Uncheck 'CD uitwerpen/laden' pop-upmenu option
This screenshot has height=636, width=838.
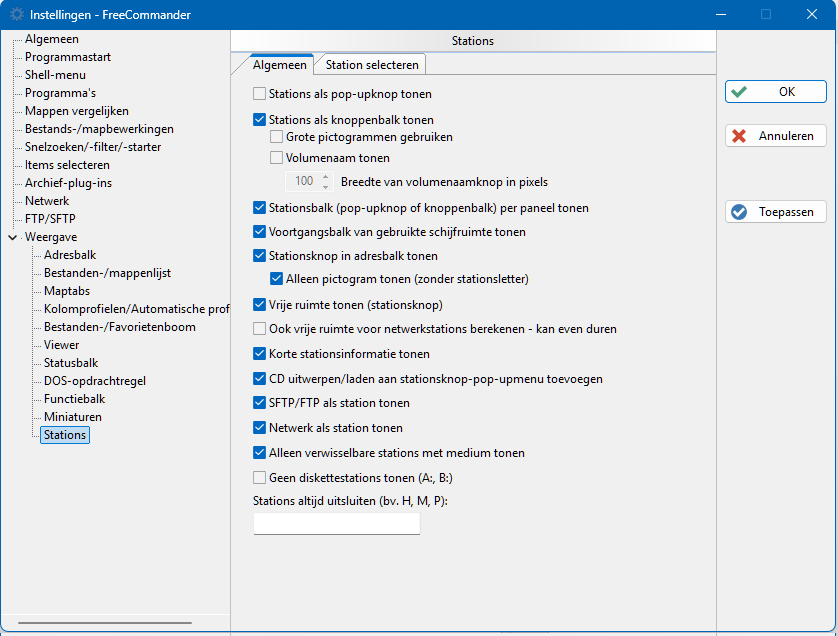pyautogui.click(x=260, y=378)
